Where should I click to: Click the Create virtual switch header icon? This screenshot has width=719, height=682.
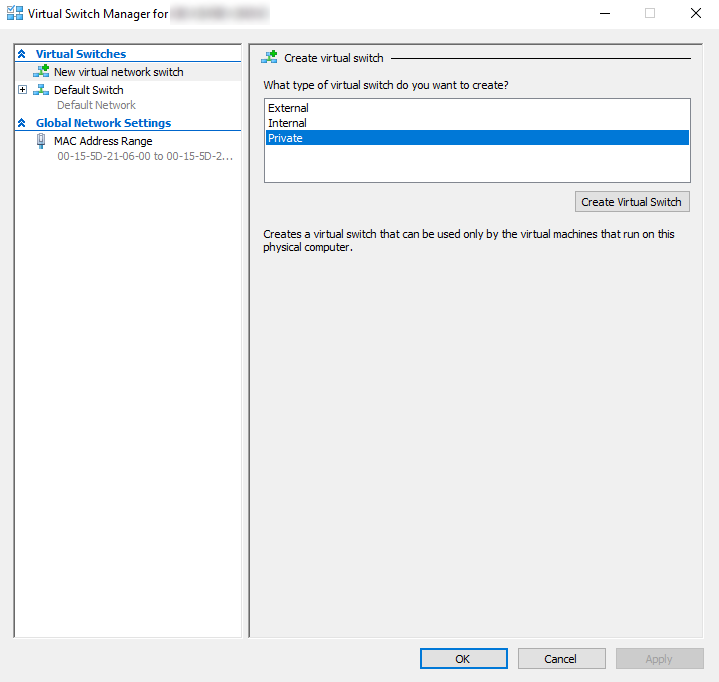tap(269, 58)
